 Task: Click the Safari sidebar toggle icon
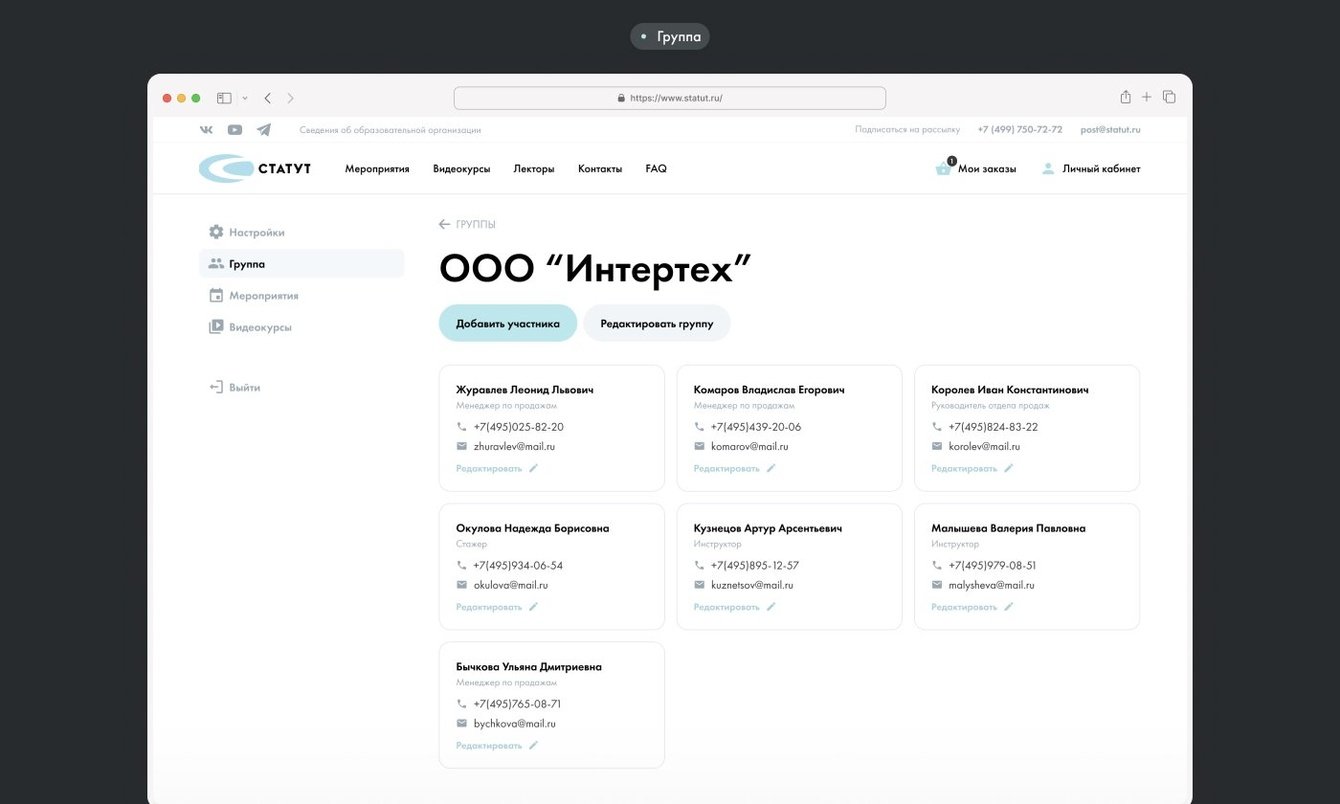[224, 98]
